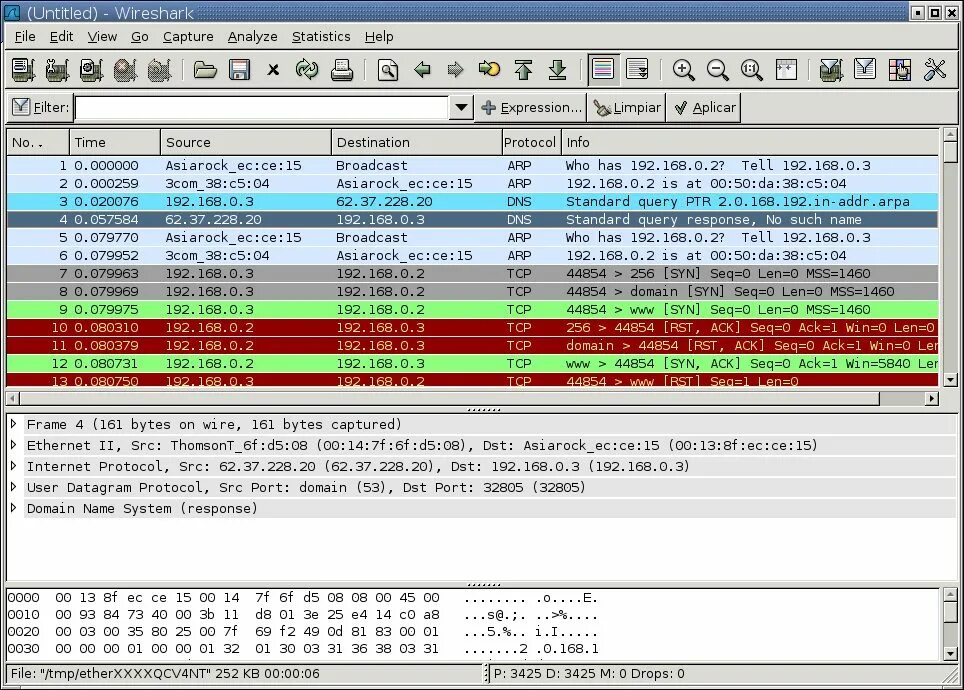Open the Help menu
The image size is (964, 690).
379,37
